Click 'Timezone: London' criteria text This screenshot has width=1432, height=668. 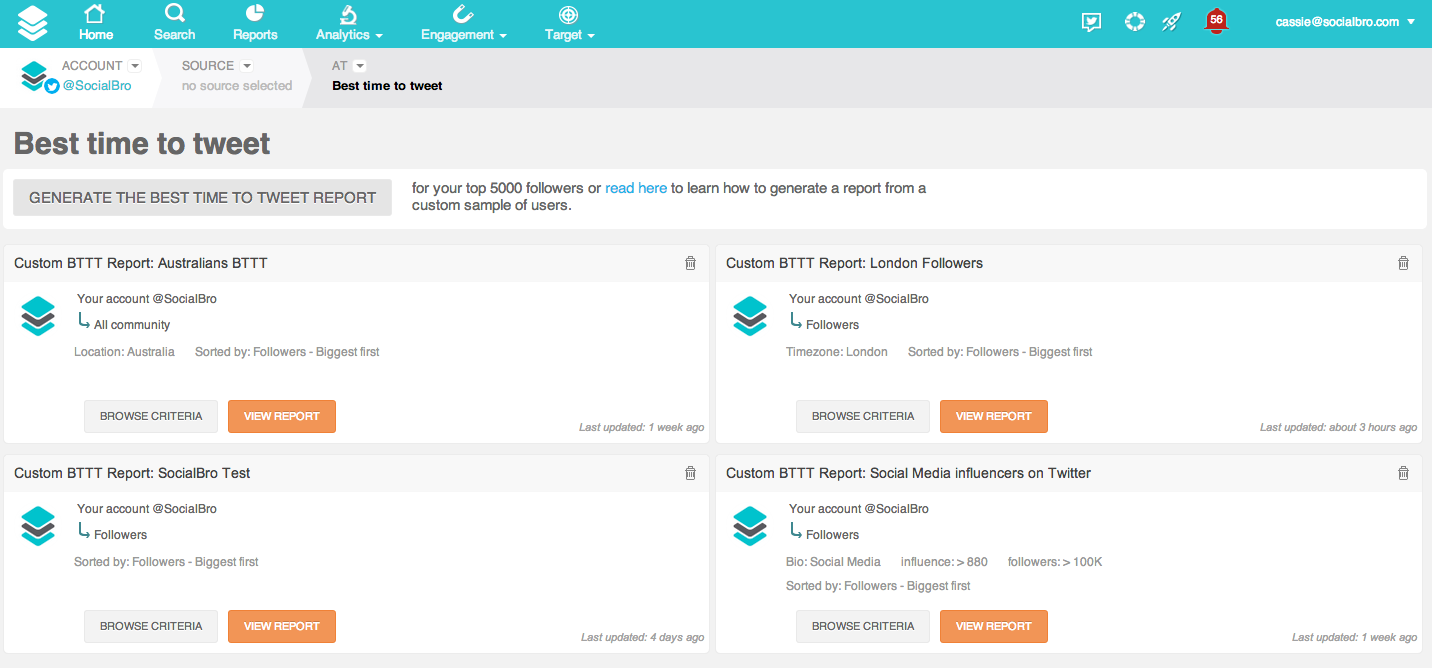837,352
